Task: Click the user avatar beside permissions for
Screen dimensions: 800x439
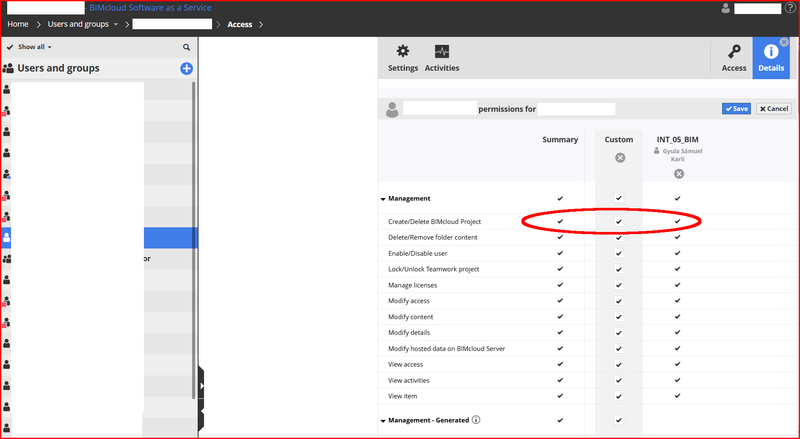Action: click(x=392, y=109)
